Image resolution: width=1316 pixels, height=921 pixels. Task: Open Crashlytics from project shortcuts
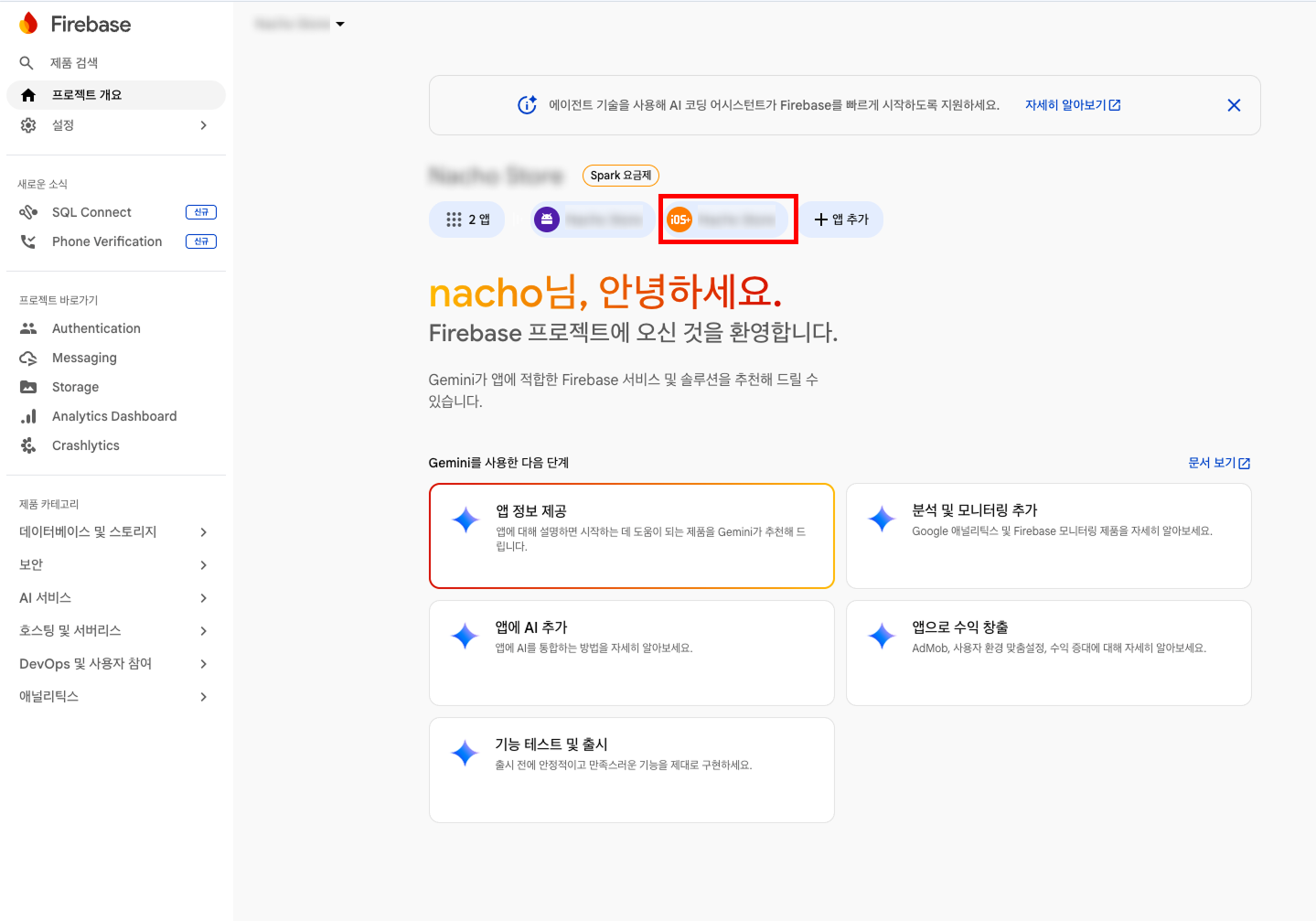pos(116,445)
